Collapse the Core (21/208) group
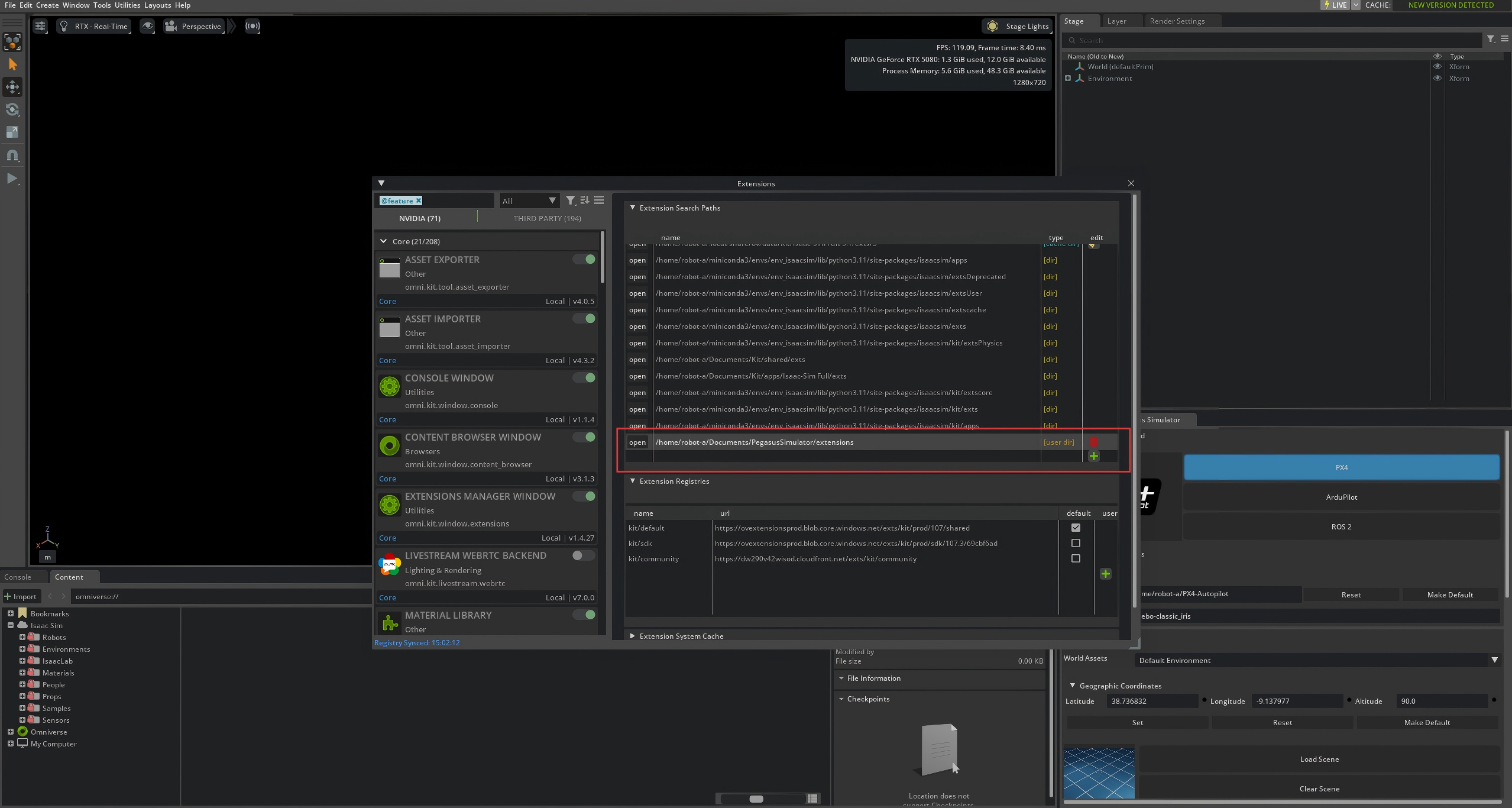The image size is (1512, 808). (x=383, y=241)
